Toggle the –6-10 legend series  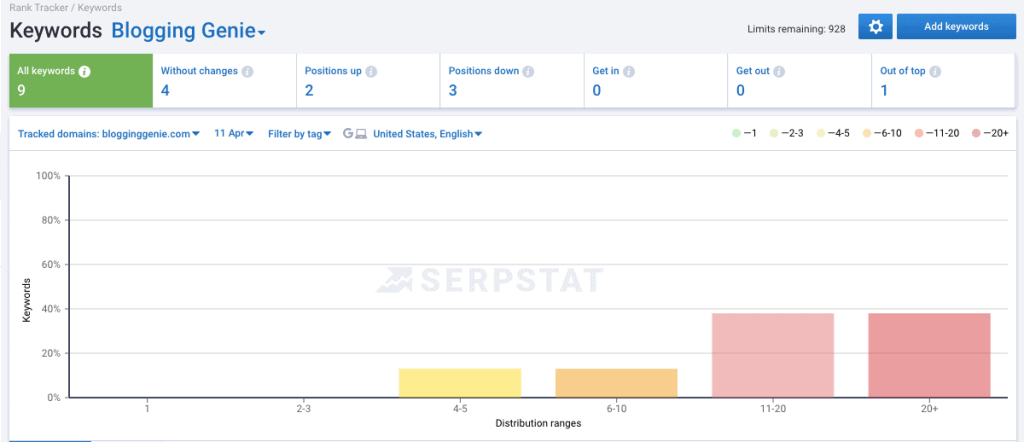882,133
